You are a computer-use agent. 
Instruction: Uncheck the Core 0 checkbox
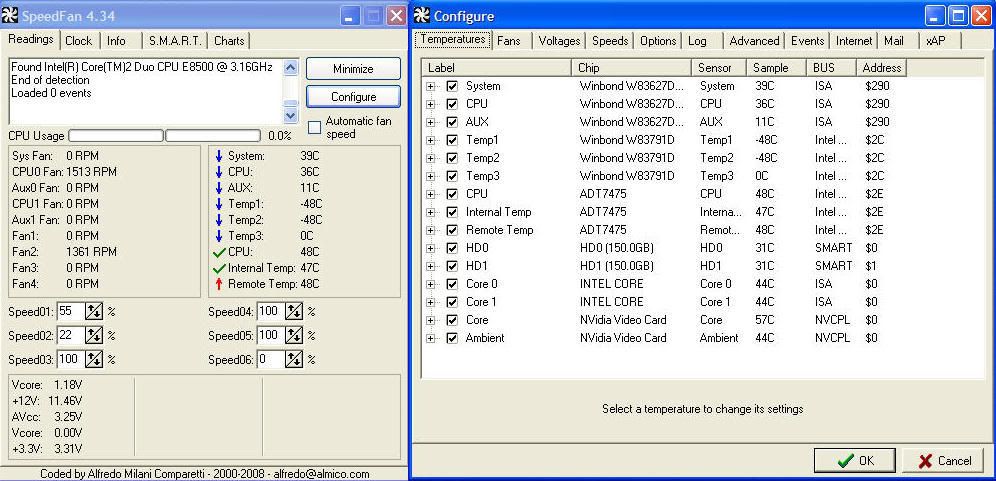tap(452, 284)
